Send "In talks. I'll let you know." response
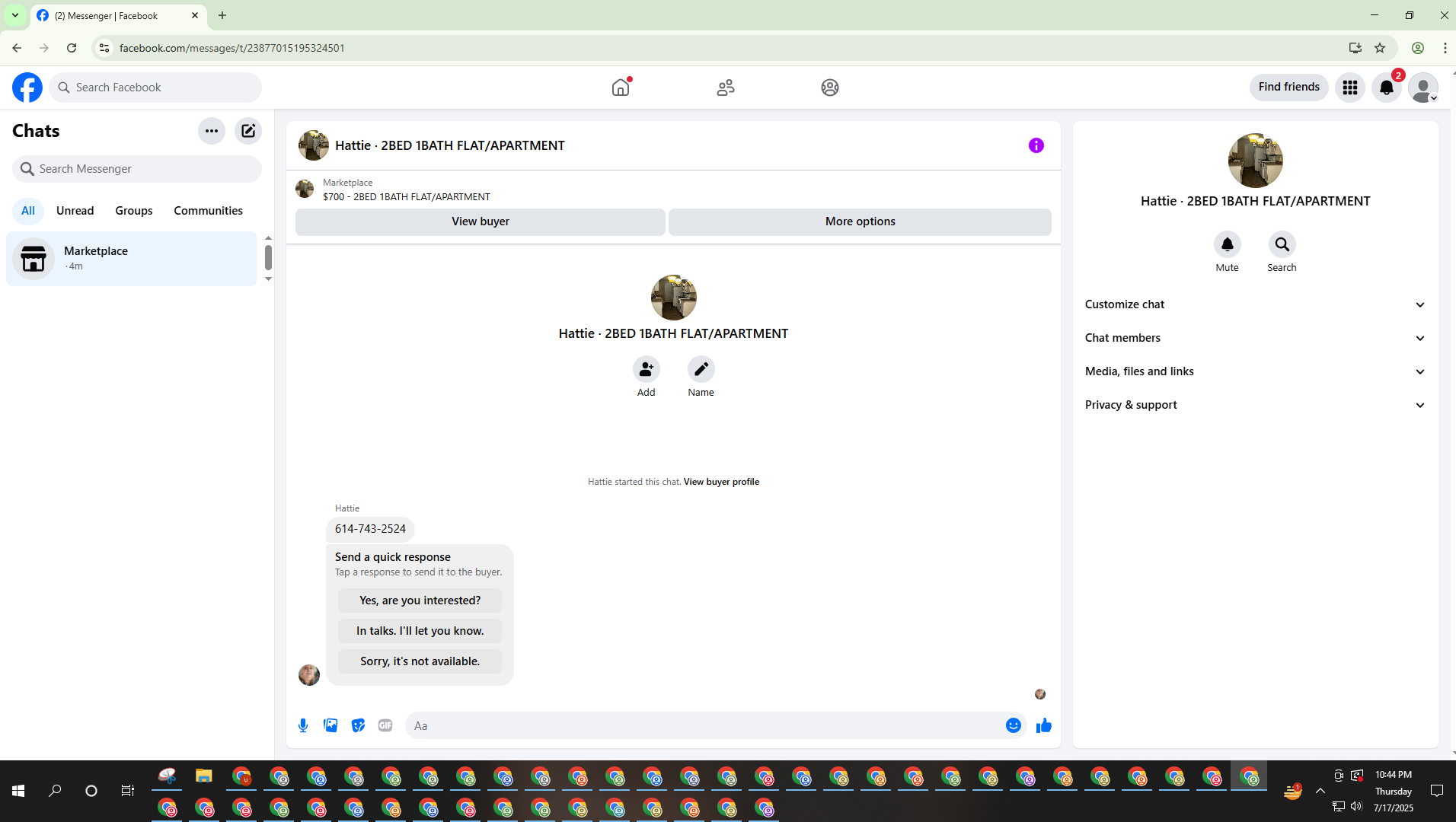Screen dimensions: 1456x822 pos(420,631)
